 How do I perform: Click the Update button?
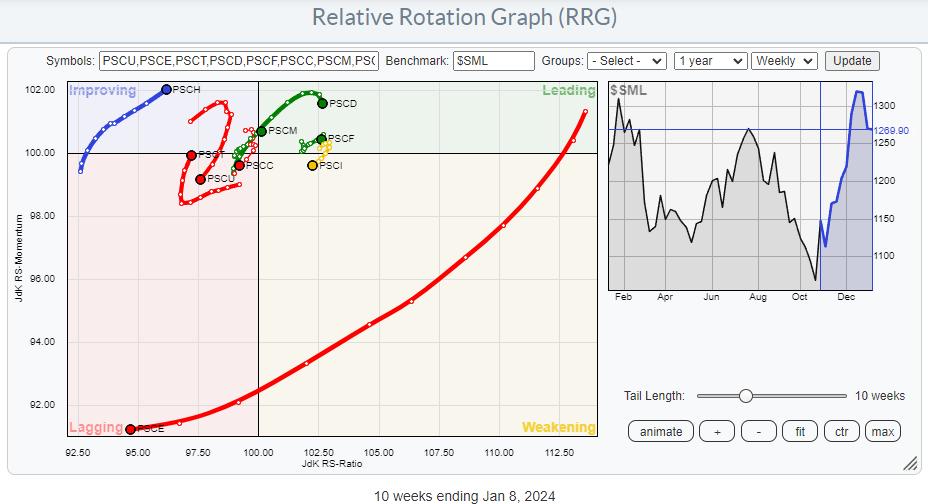point(852,61)
